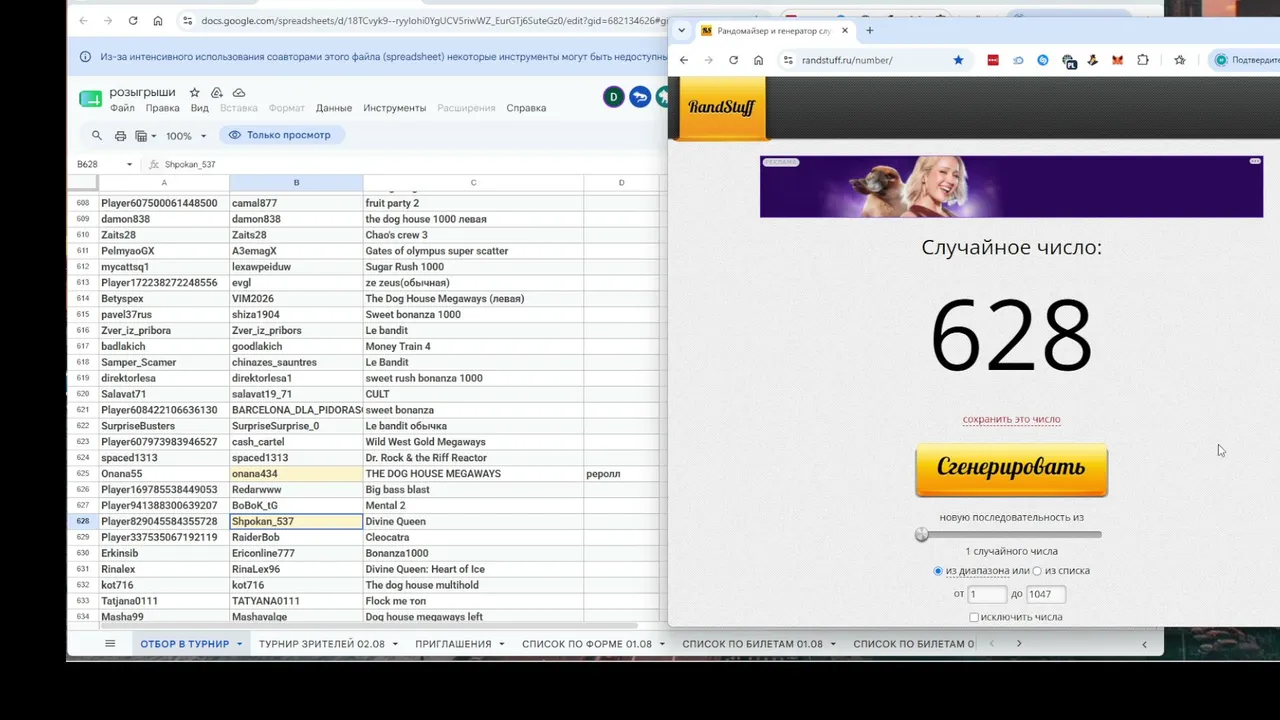Screen dimensions: 1280x720
Task: Open the Справка menu
Action: pos(526,108)
